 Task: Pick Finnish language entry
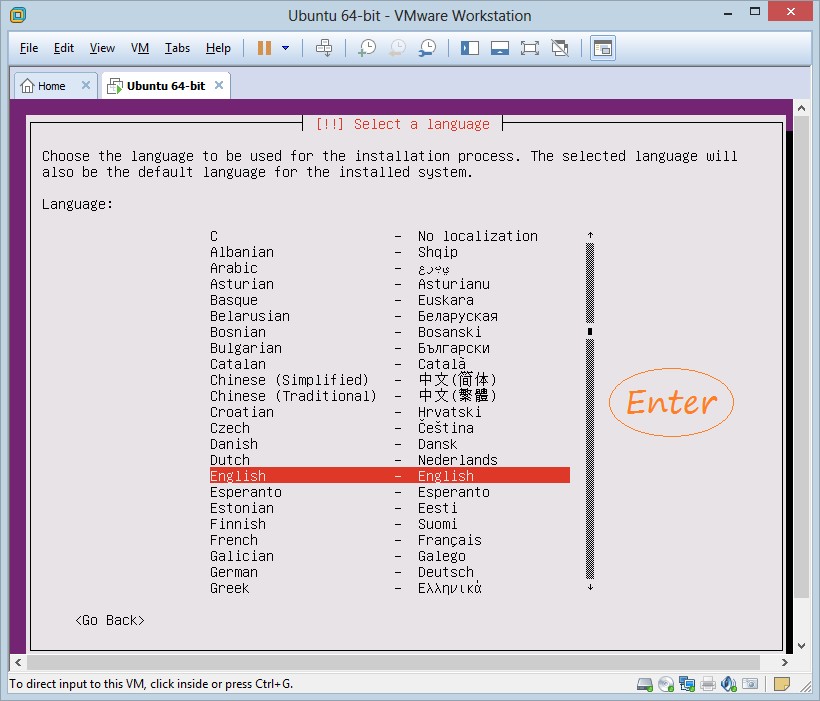(390, 524)
